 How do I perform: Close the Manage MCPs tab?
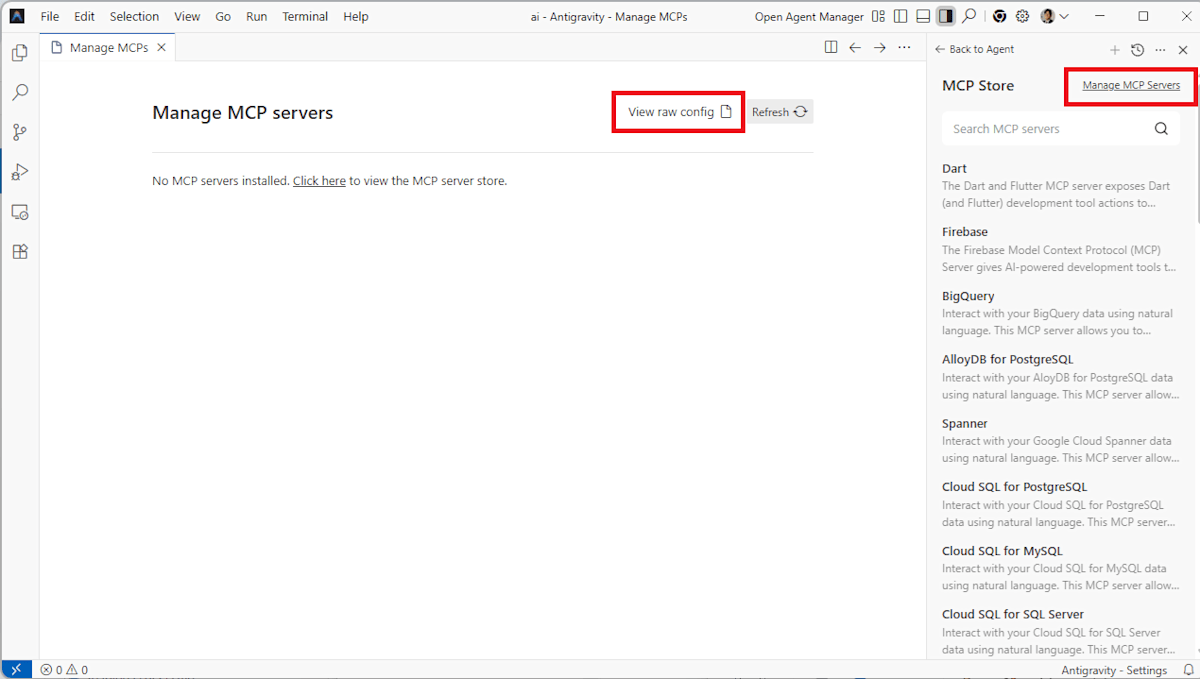pyautogui.click(x=161, y=47)
